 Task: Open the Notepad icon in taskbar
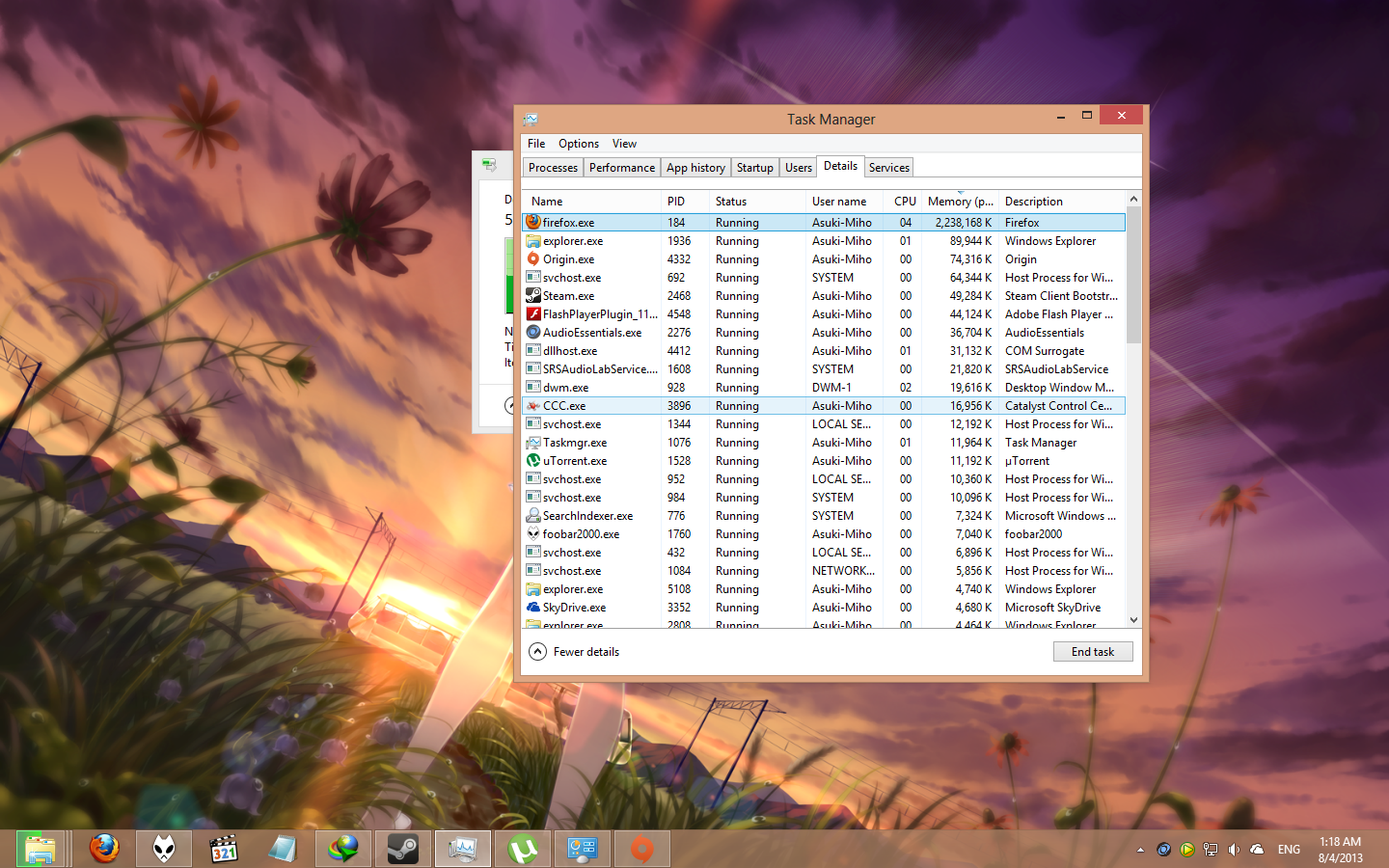pos(283,849)
